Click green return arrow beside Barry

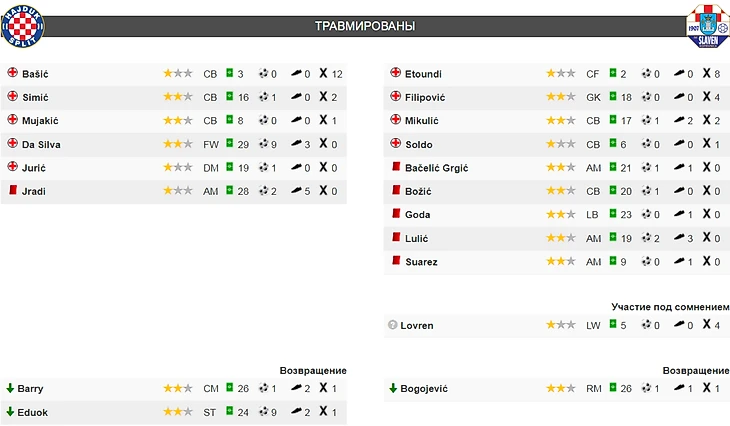[10, 388]
